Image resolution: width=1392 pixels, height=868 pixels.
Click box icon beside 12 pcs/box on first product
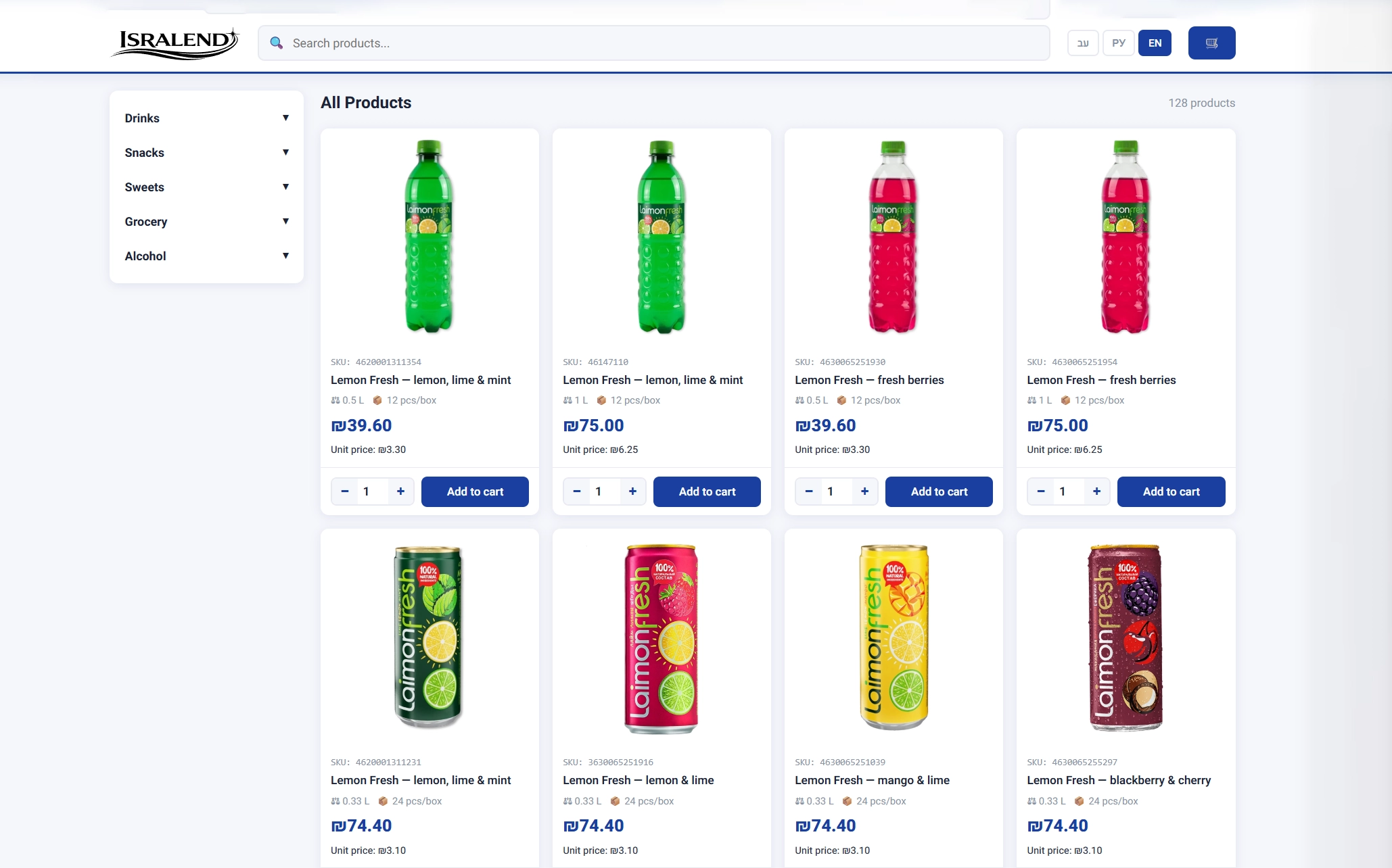pyautogui.click(x=377, y=400)
